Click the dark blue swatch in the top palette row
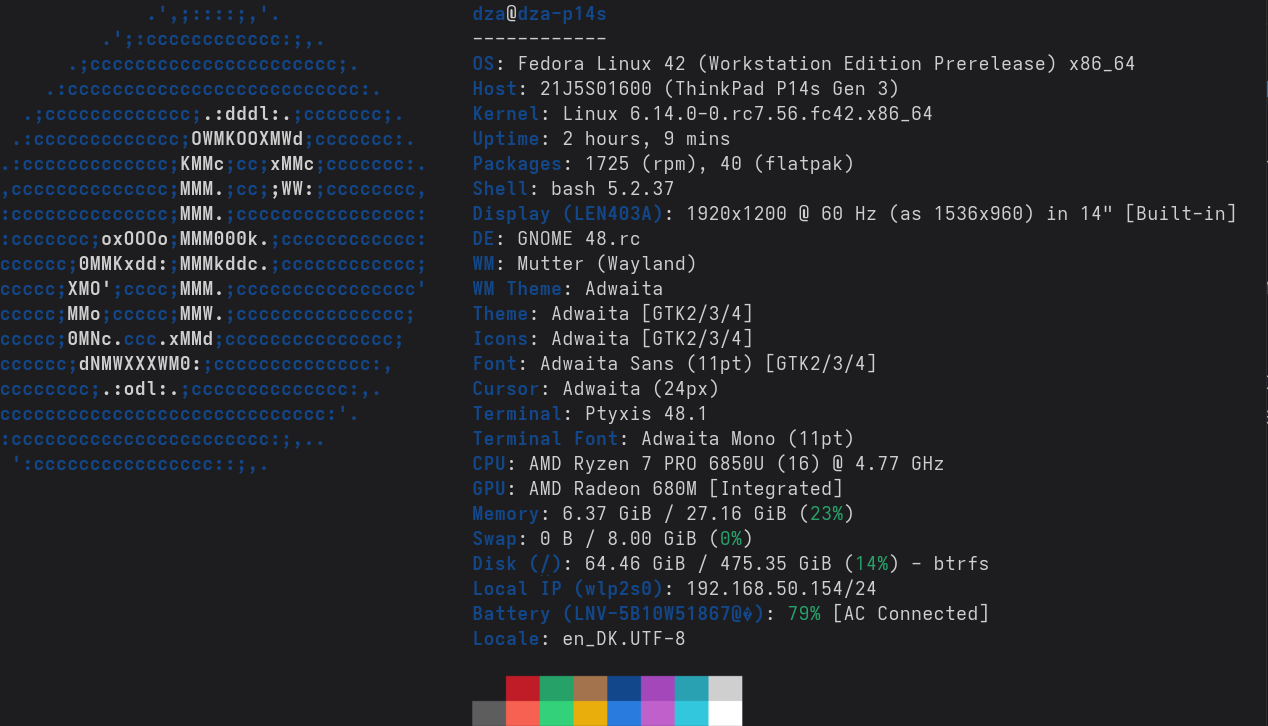 (625, 688)
